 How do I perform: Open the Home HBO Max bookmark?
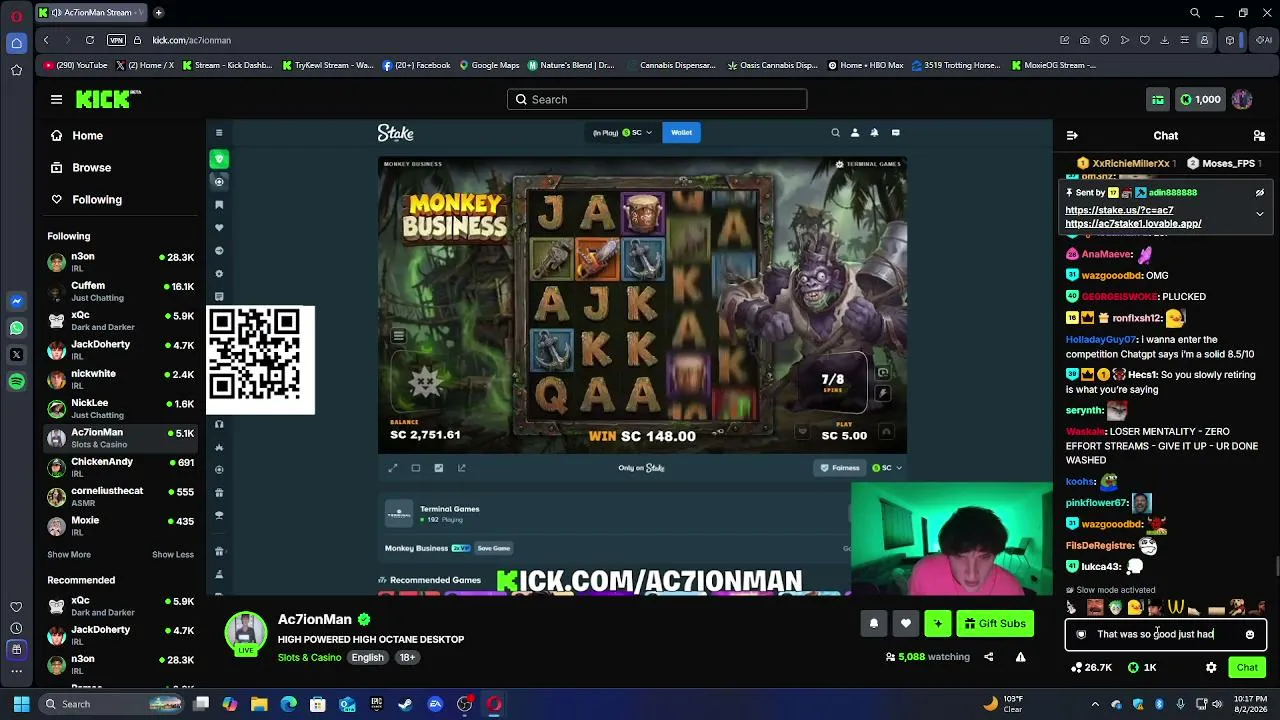click(866, 65)
